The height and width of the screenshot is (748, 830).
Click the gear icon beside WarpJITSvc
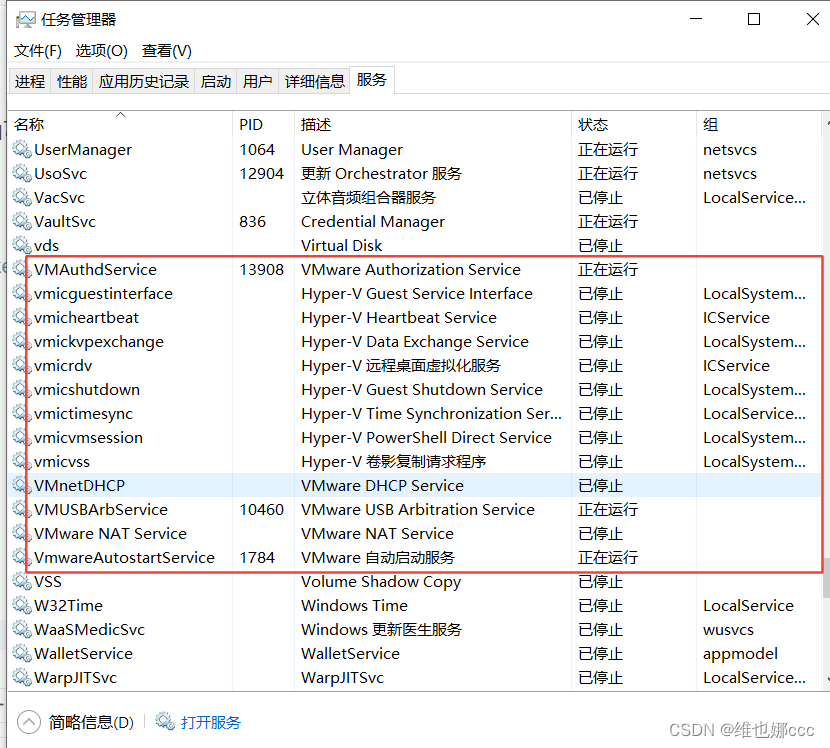click(x=22, y=677)
